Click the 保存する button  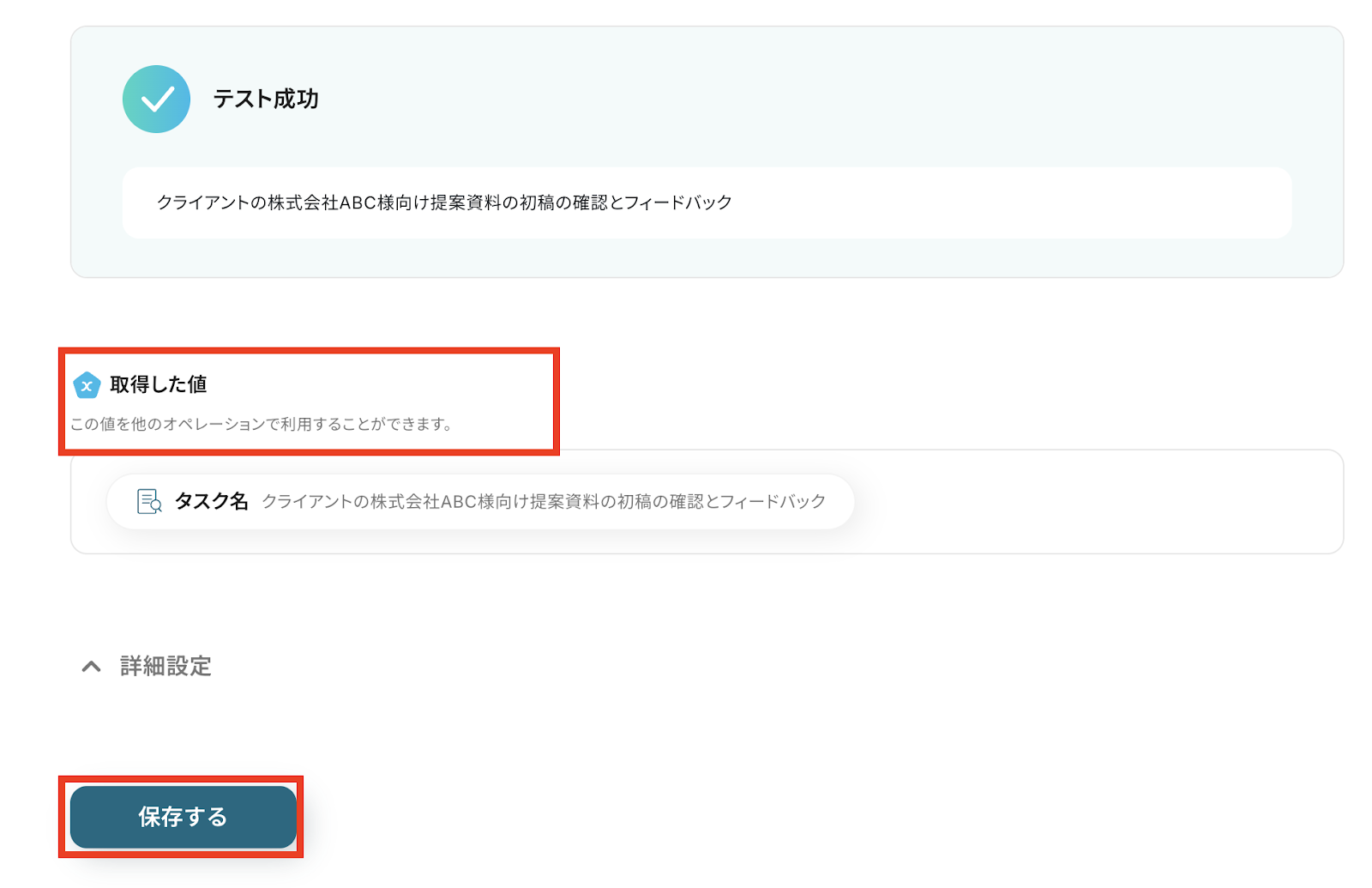[x=183, y=817]
